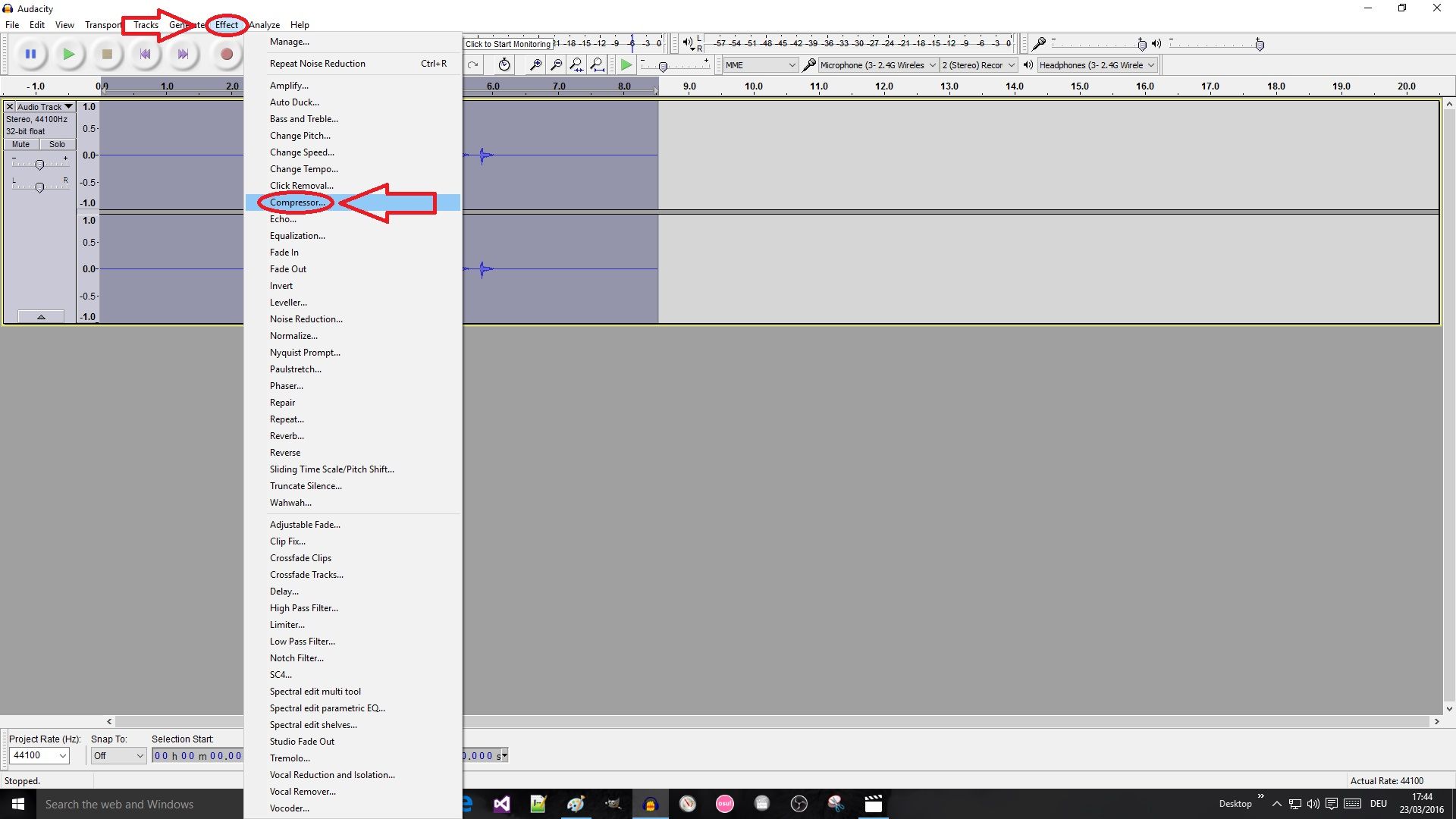Adjust the track gain slider
The image size is (1456, 819).
pos(39,164)
